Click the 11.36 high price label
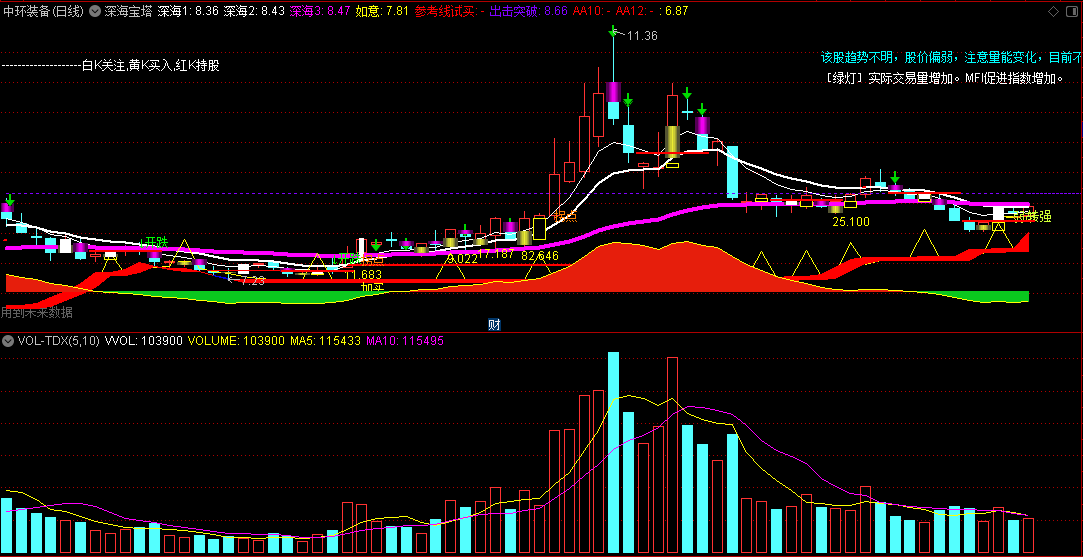The height and width of the screenshot is (557, 1083). pyautogui.click(x=642, y=36)
